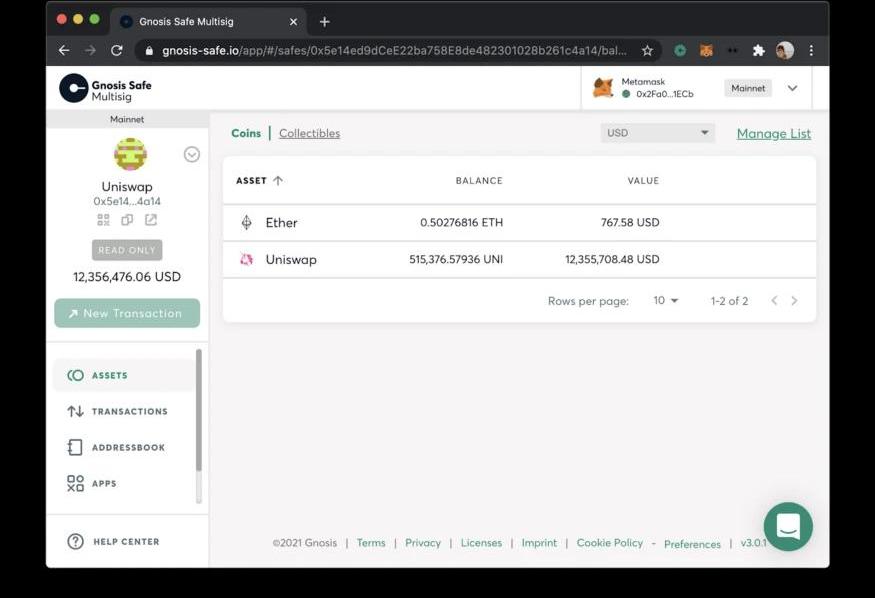Open the chat support bubble
Image resolution: width=875 pixels, height=598 pixels.
(788, 527)
